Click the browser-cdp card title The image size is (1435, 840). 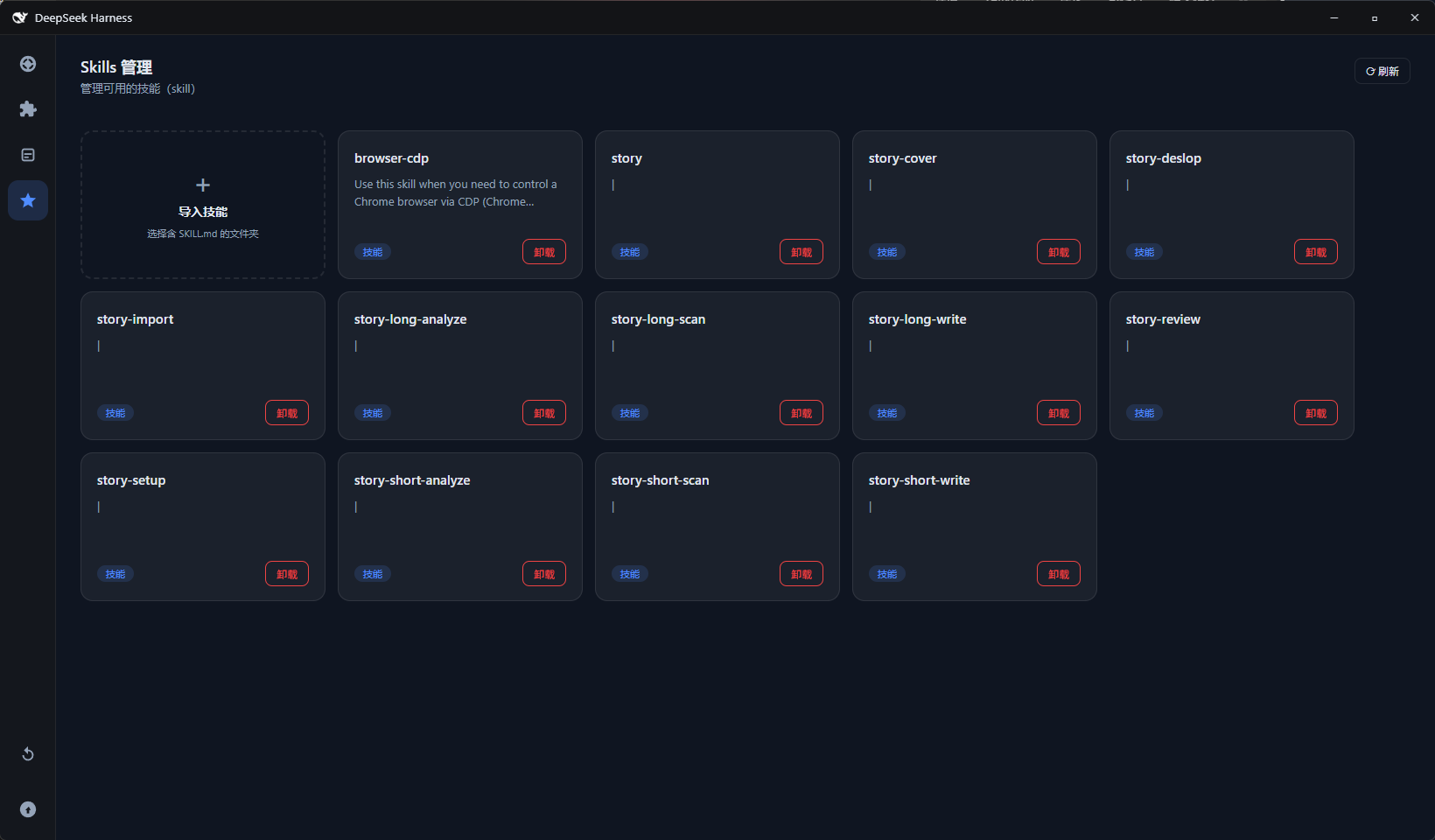[391, 158]
